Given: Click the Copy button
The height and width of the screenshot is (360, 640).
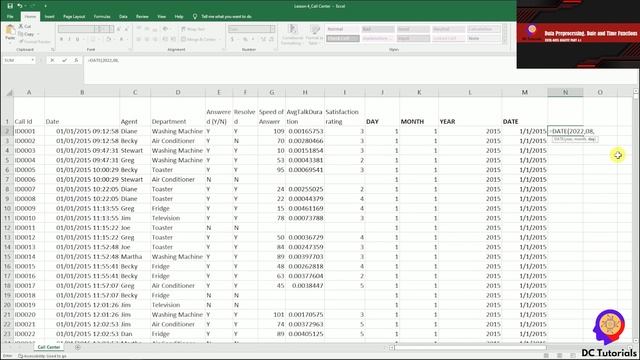Looking at the screenshot, I should click(26, 34).
